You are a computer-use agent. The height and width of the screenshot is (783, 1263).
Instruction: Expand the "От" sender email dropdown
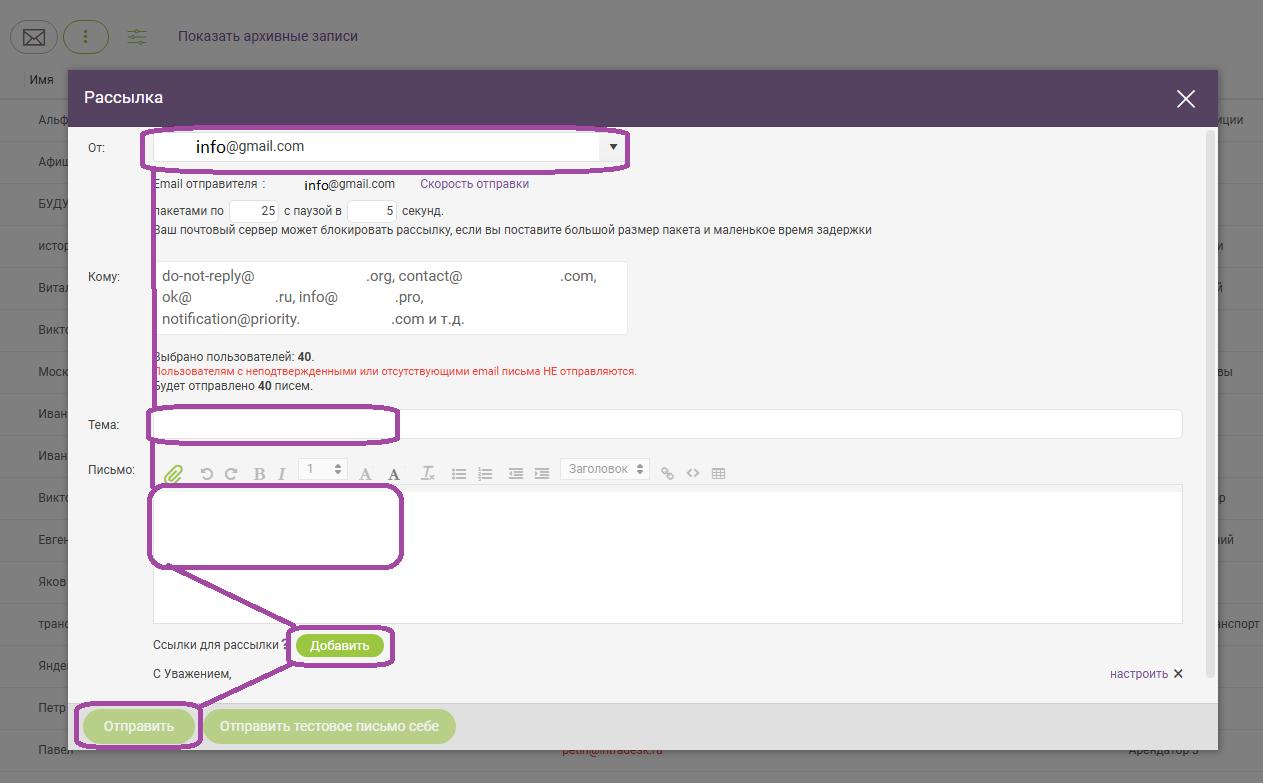pyautogui.click(x=612, y=147)
